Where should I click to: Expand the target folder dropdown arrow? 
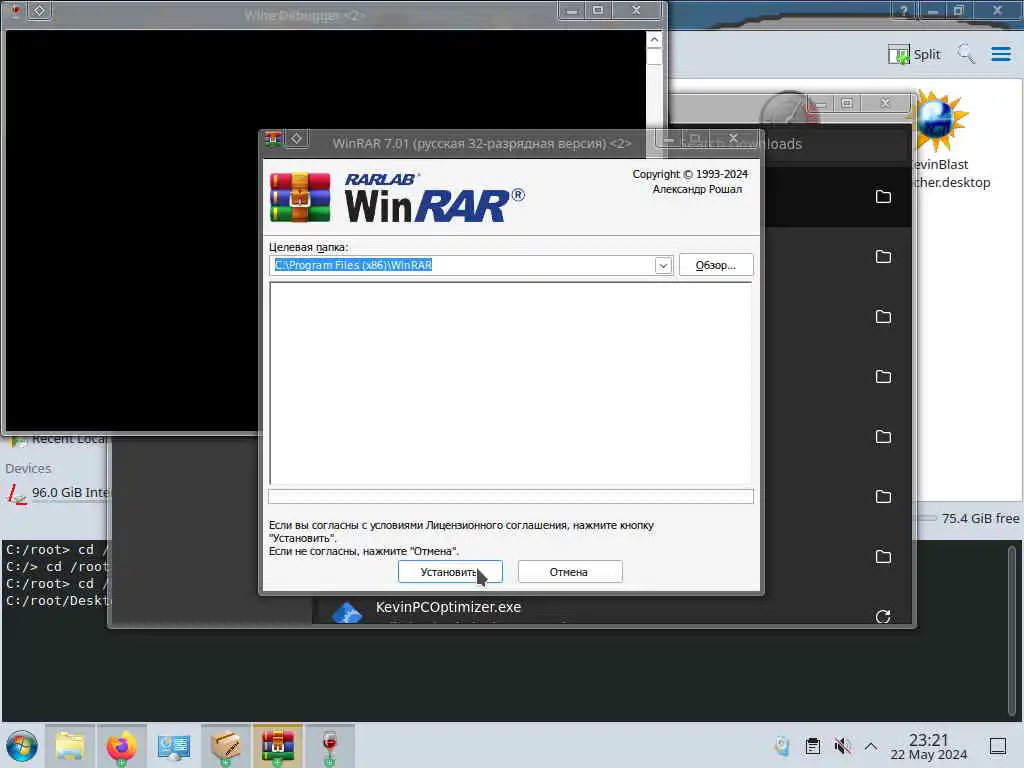(663, 265)
